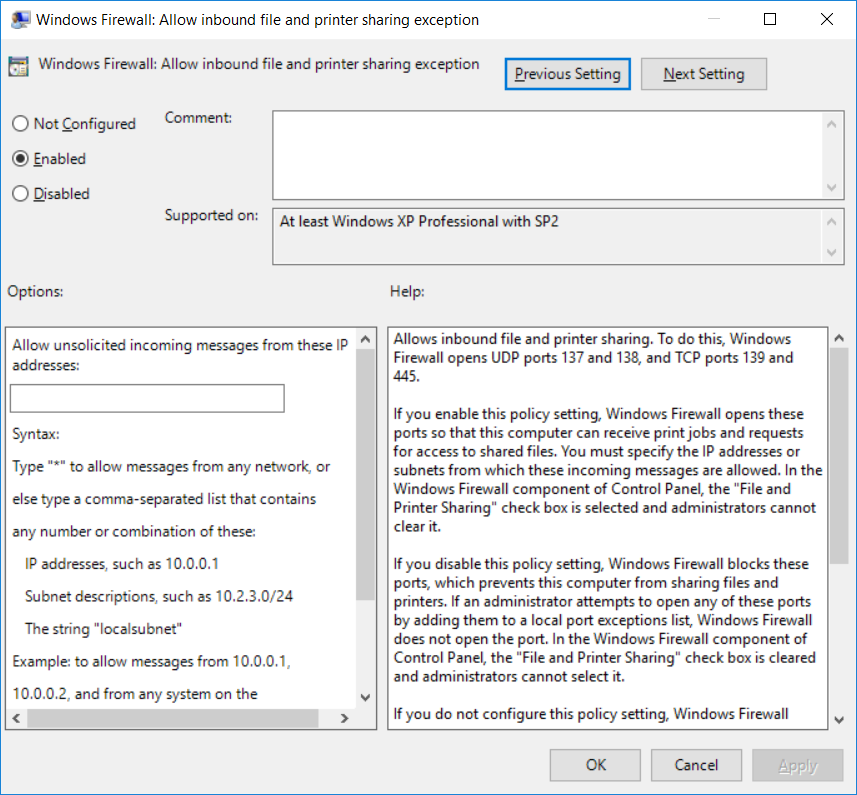
Task: Click the 'Comment:' label
Action: (198, 117)
